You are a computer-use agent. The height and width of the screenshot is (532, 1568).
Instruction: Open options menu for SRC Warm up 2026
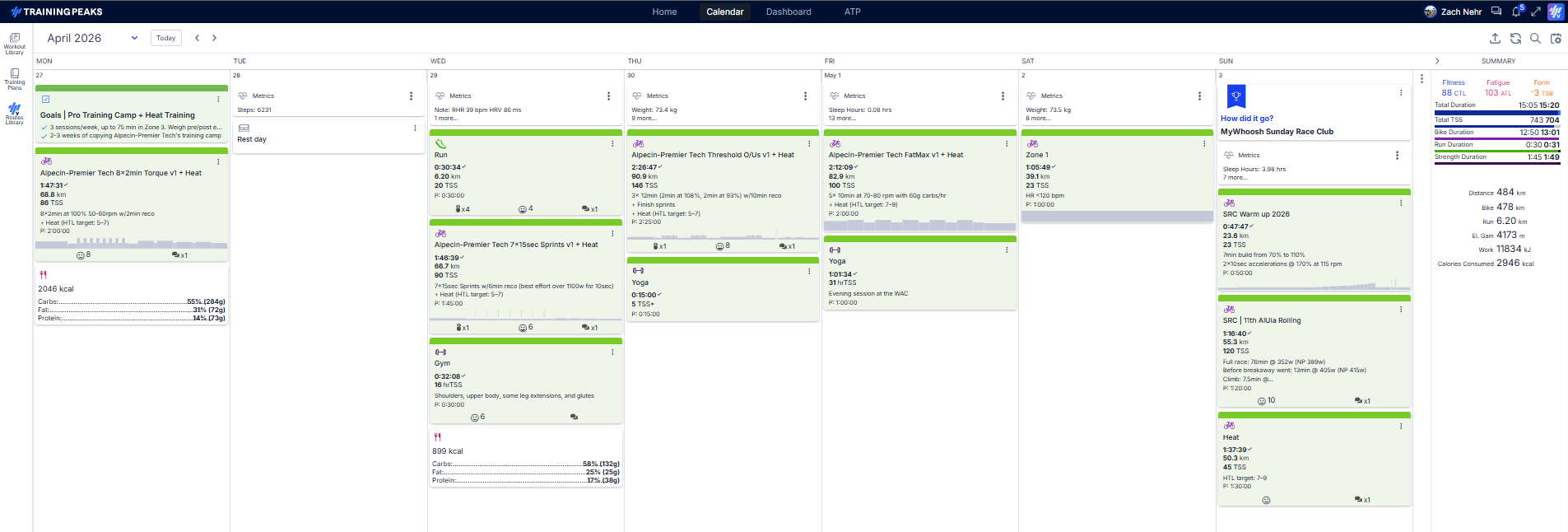click(1401, 203)
